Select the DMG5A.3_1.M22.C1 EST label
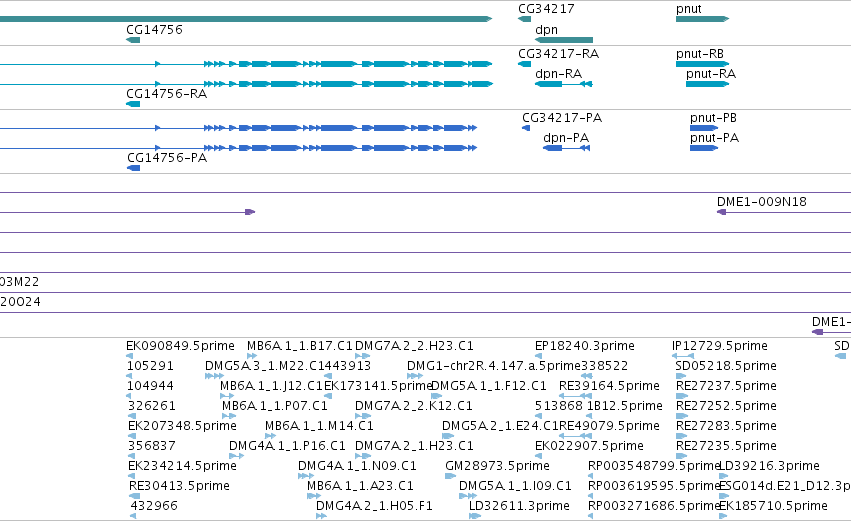The height and width of the screenshot is (521, 851). point(262,366)
